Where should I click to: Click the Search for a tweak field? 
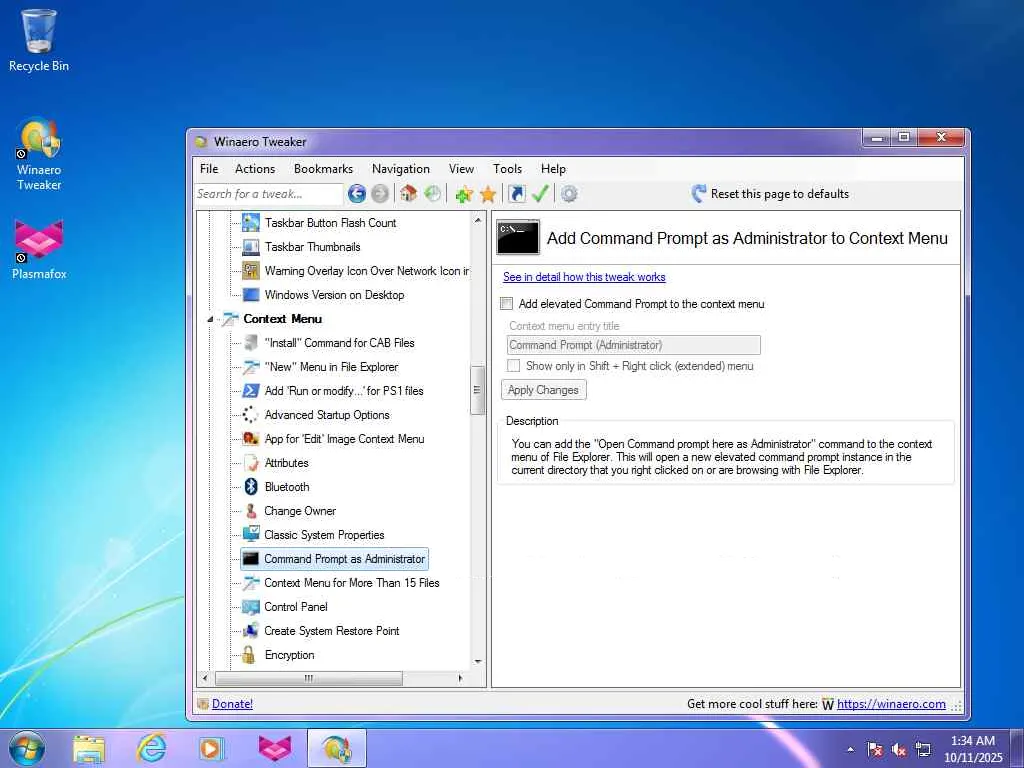(x=268, y=194)
